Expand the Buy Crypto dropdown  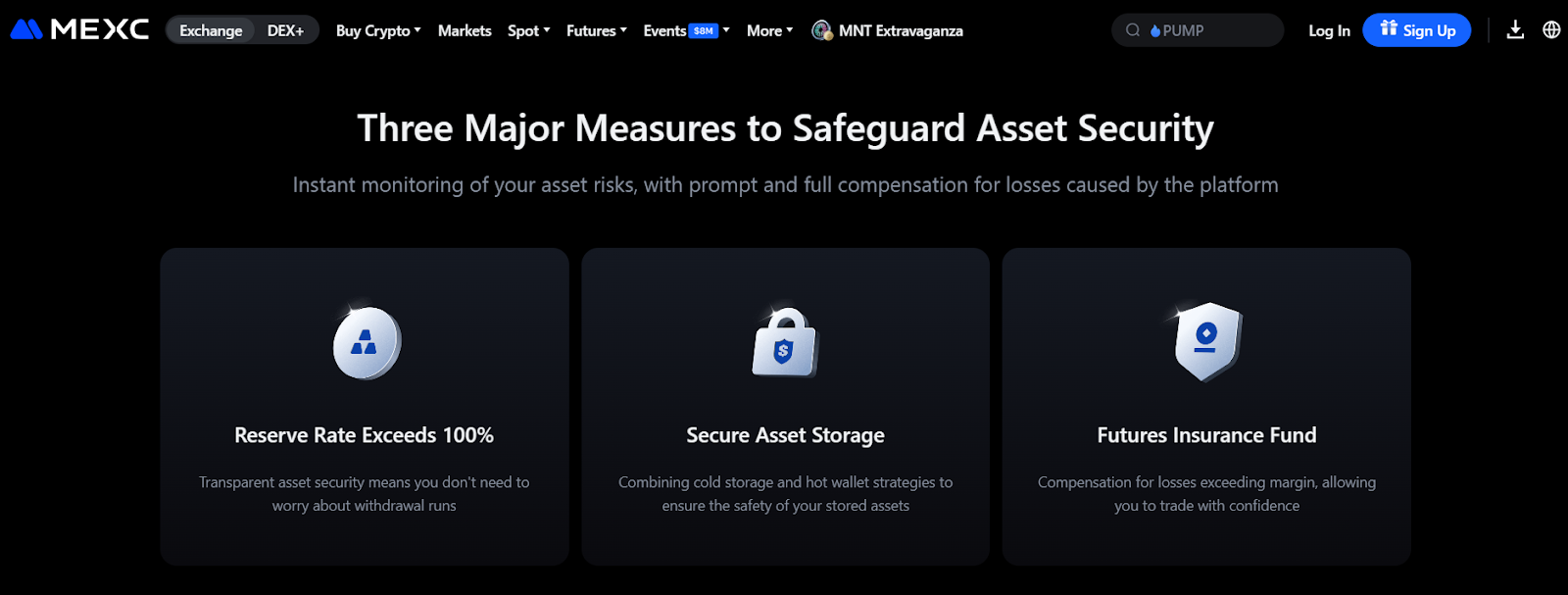(378, 30)
